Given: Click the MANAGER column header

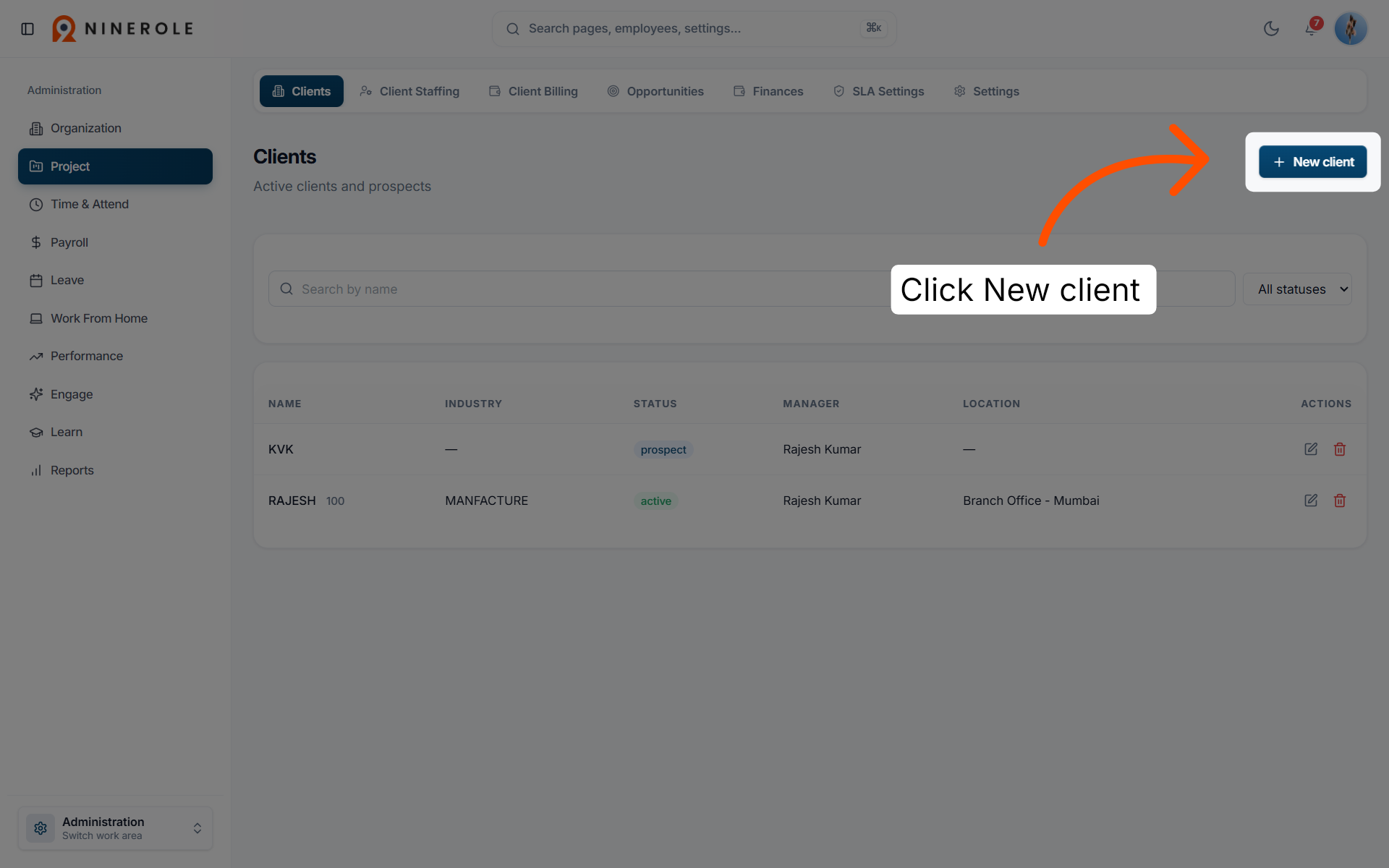Looking at the screenshot, I should (811, 404).
